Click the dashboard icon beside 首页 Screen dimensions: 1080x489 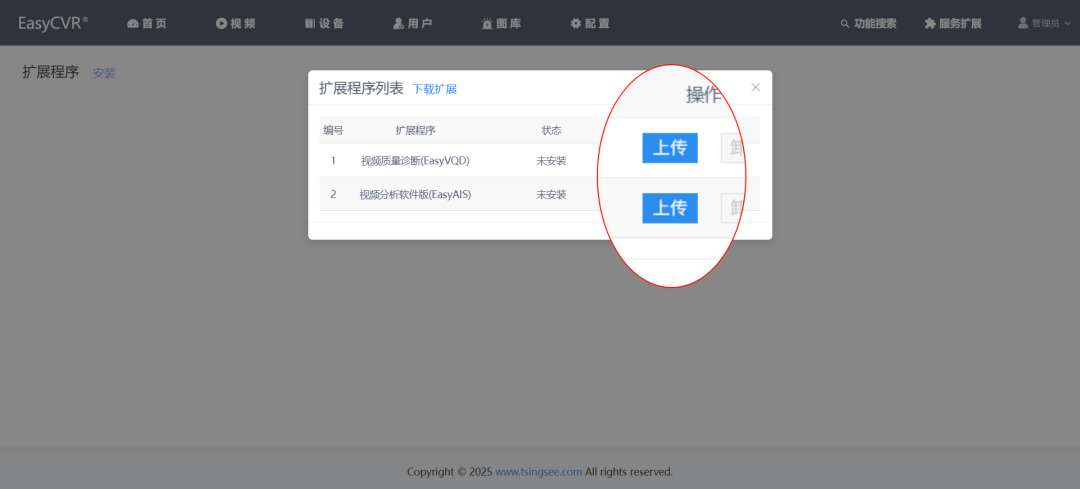(133, 23)
